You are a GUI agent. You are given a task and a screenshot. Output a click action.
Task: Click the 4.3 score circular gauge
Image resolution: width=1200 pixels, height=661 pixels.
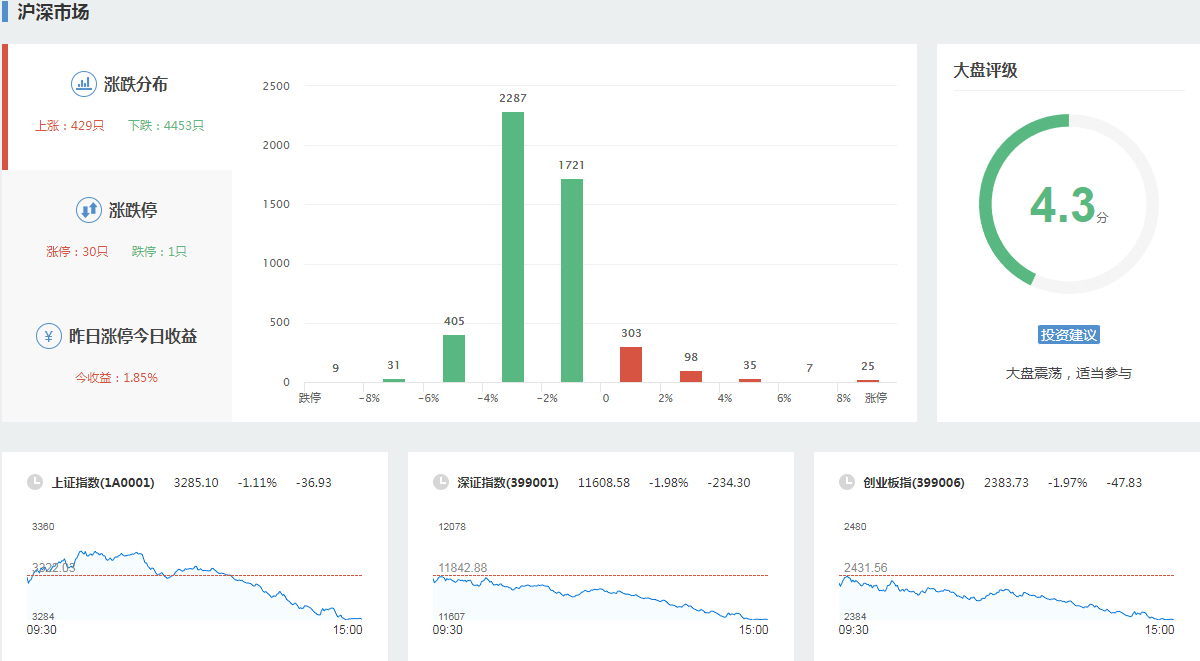[x=1068, y=204]
